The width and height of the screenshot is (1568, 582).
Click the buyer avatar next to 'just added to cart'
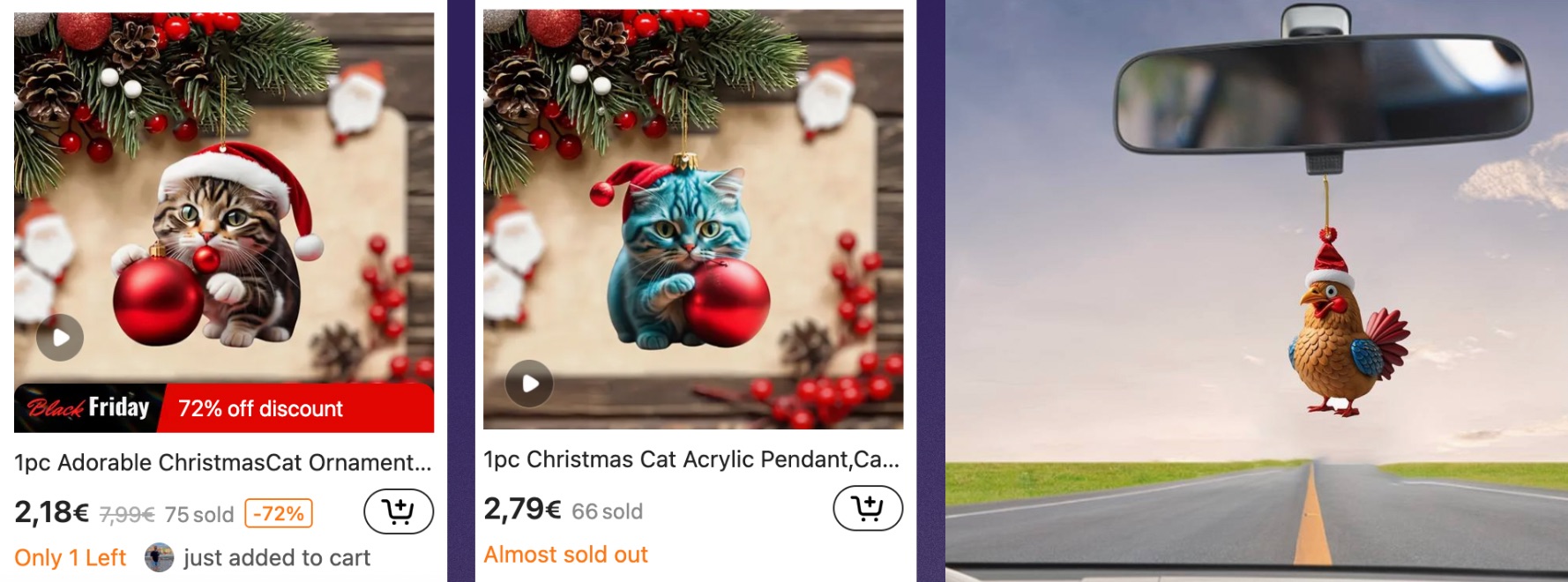point(159,557)
